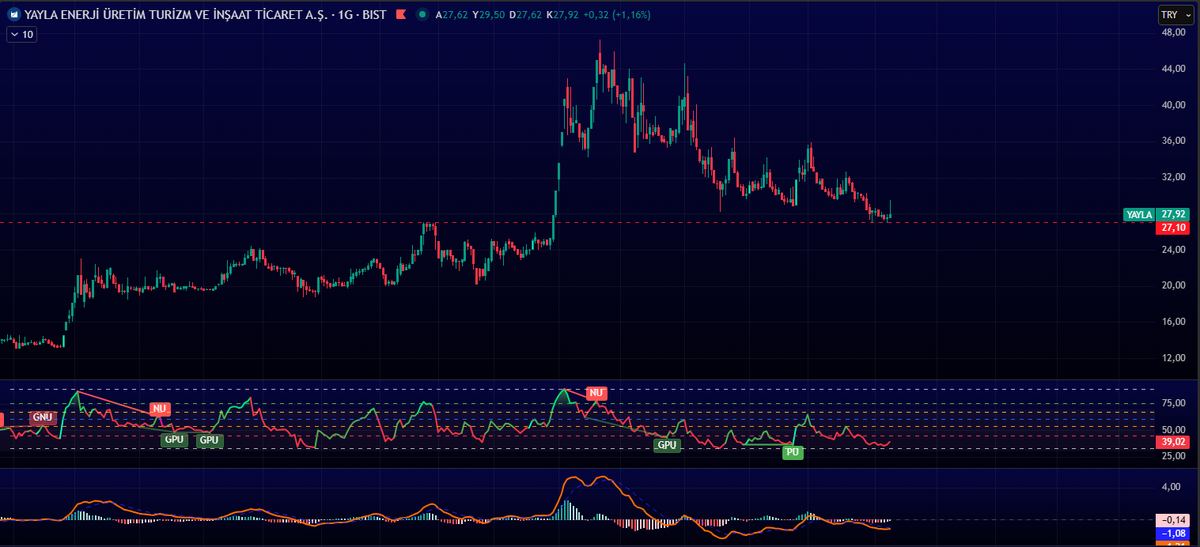Click the GNU divergence label on RSI pane

click(43, 417)
